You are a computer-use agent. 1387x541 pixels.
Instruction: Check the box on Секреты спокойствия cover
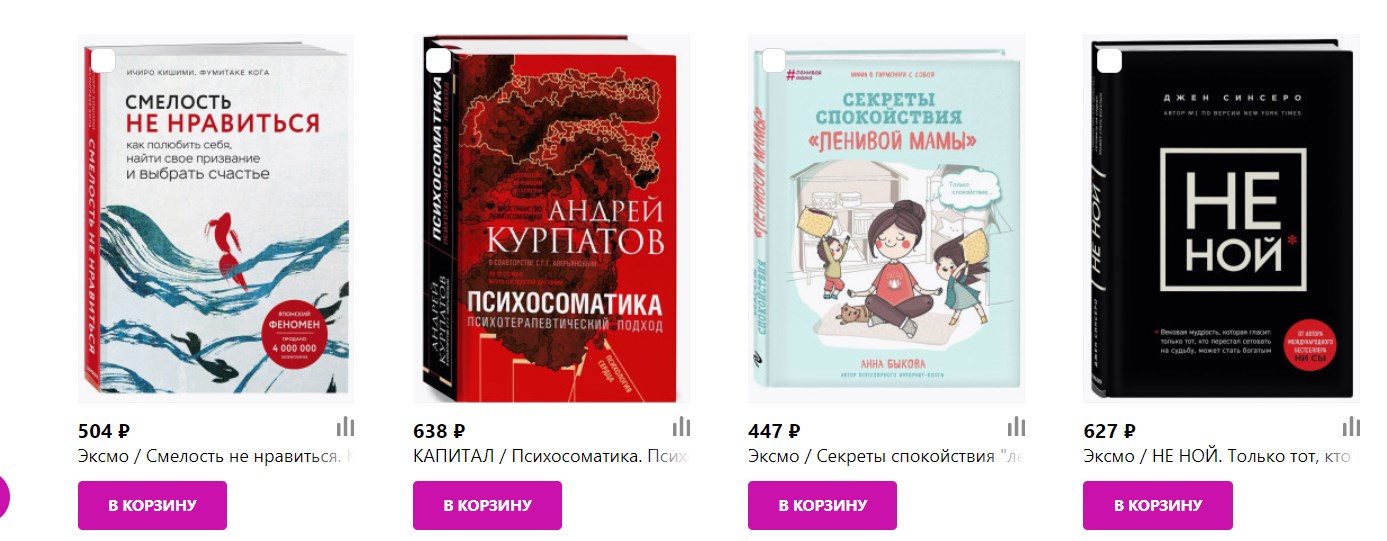[x=773, y=61]
